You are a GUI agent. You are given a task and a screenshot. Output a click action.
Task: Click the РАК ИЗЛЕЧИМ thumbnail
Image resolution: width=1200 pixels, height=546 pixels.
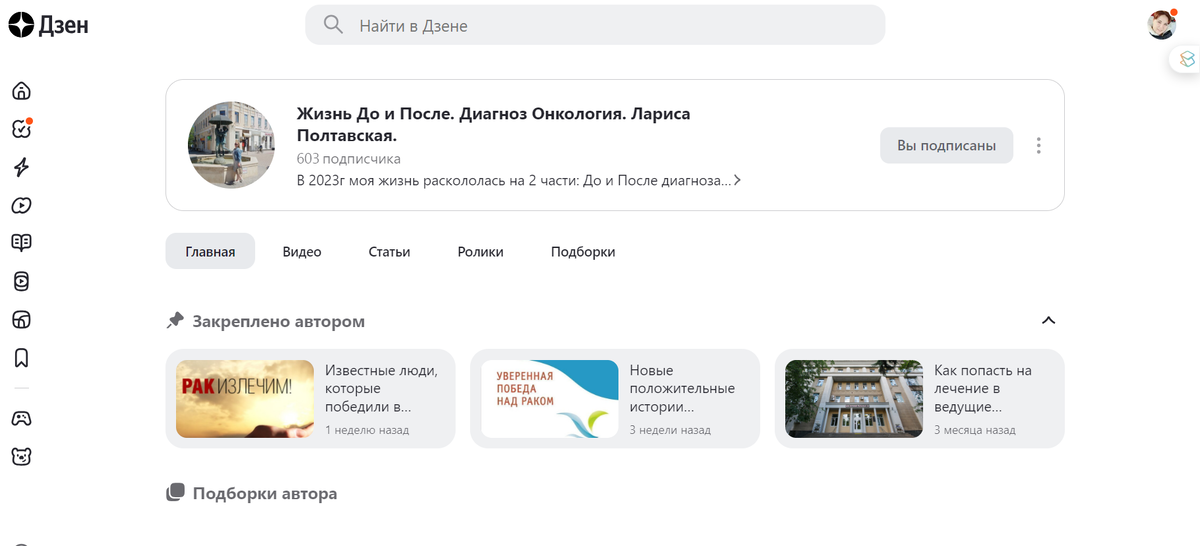click(x=245, y=399)
